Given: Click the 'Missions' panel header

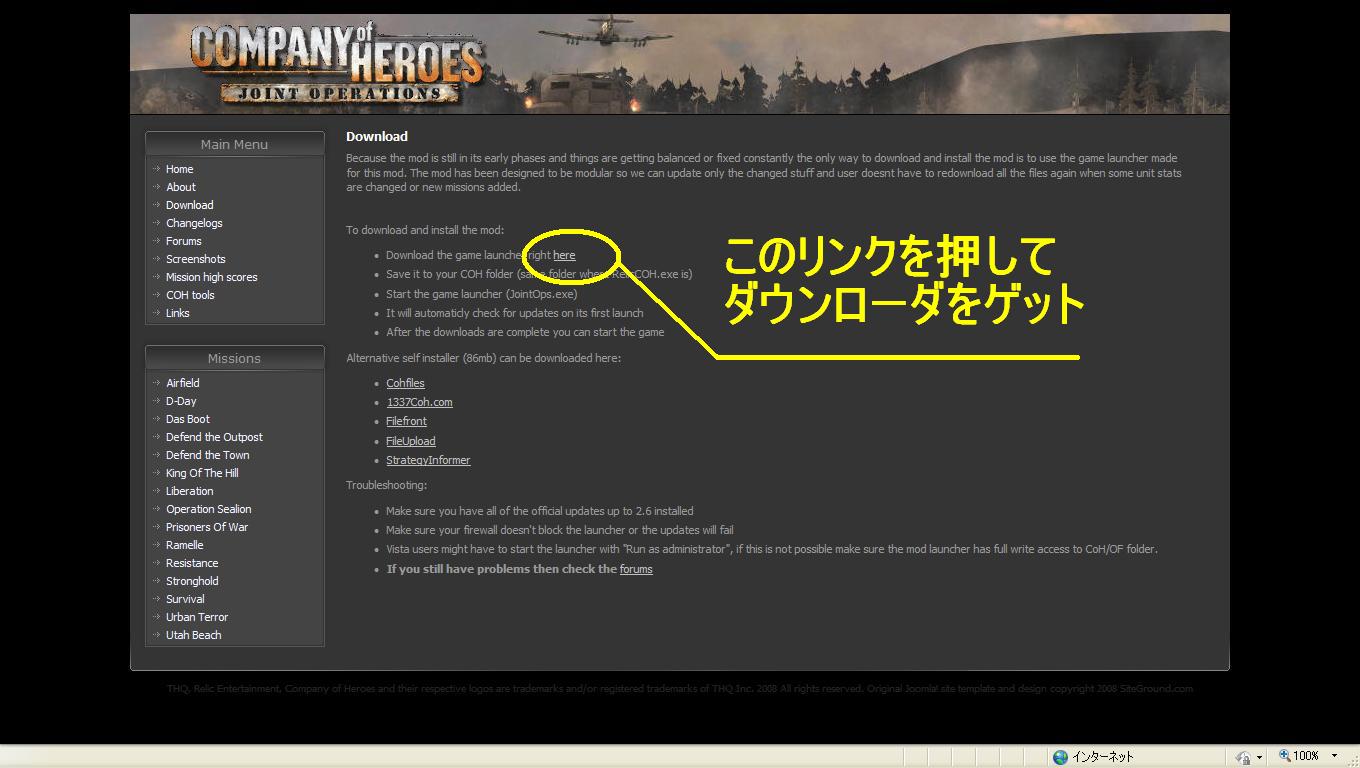Looking at the screenshot, I should pyautogui.click(x=234, y=358).
